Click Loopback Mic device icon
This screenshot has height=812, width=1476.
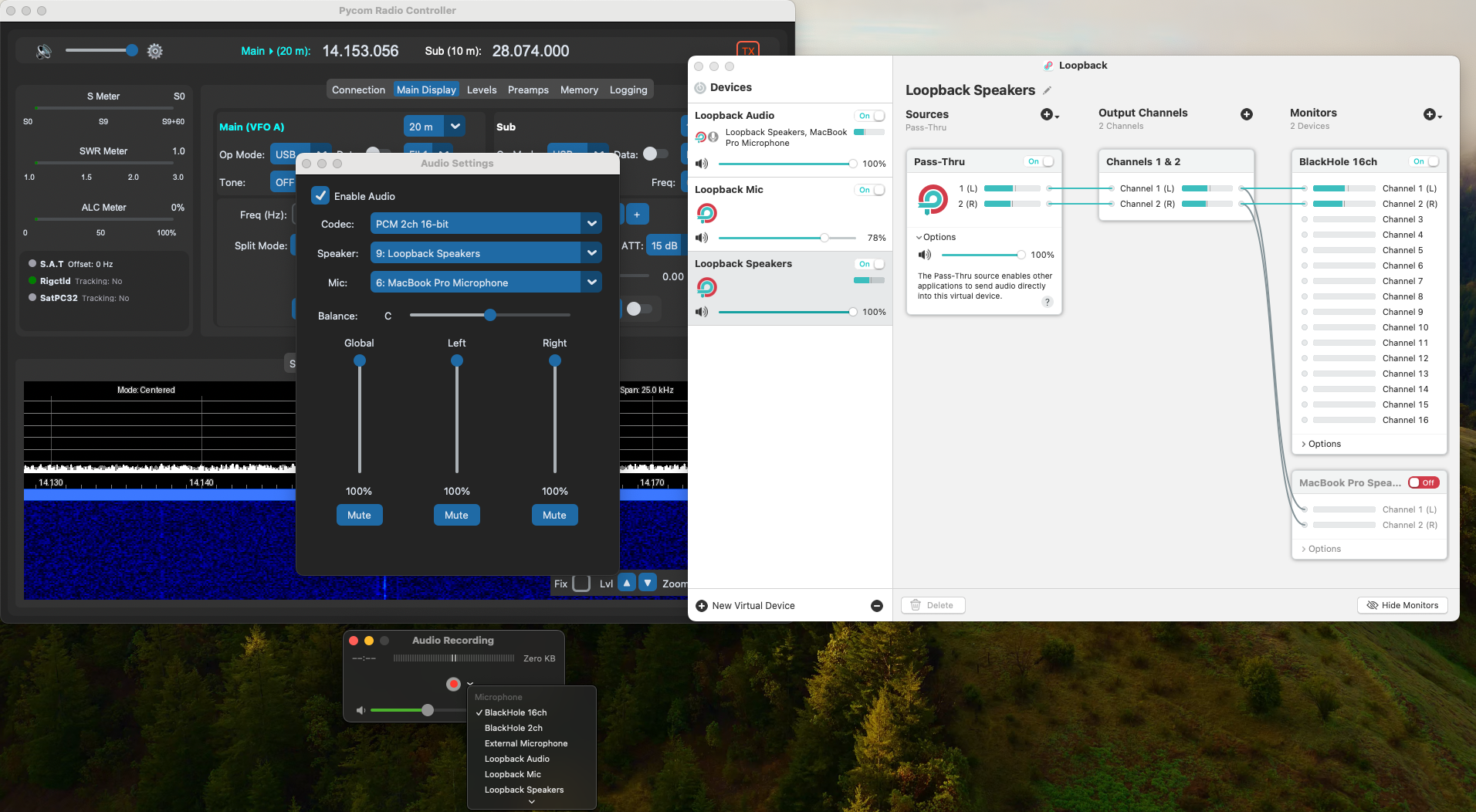pyautogui.click(x=706, y=213)
